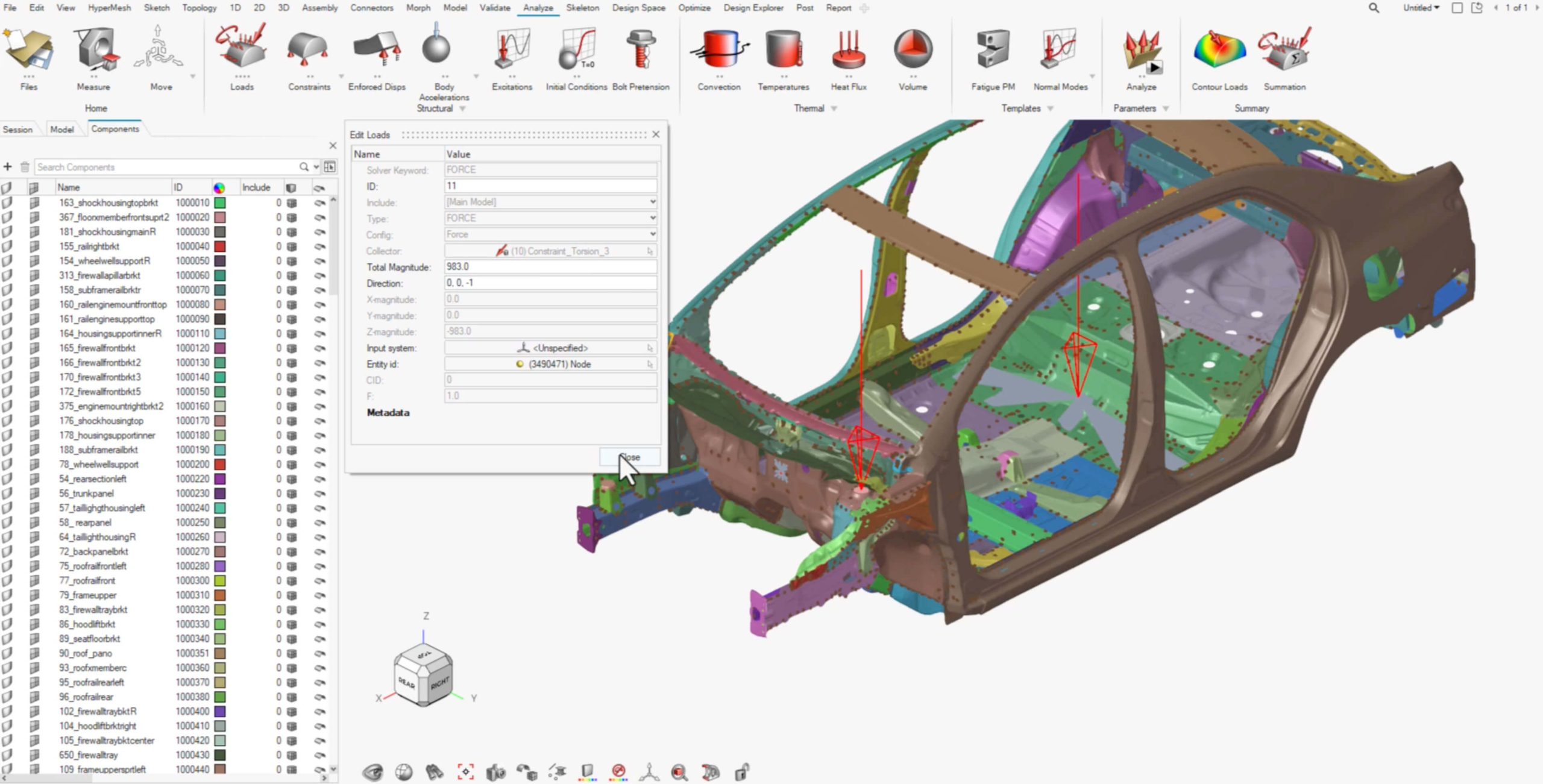Image resolution: width=1543 pixels, height=784 pixels.
Task: Open the Connectors menu
Action: pyautogui.click(x=371, y=8)
